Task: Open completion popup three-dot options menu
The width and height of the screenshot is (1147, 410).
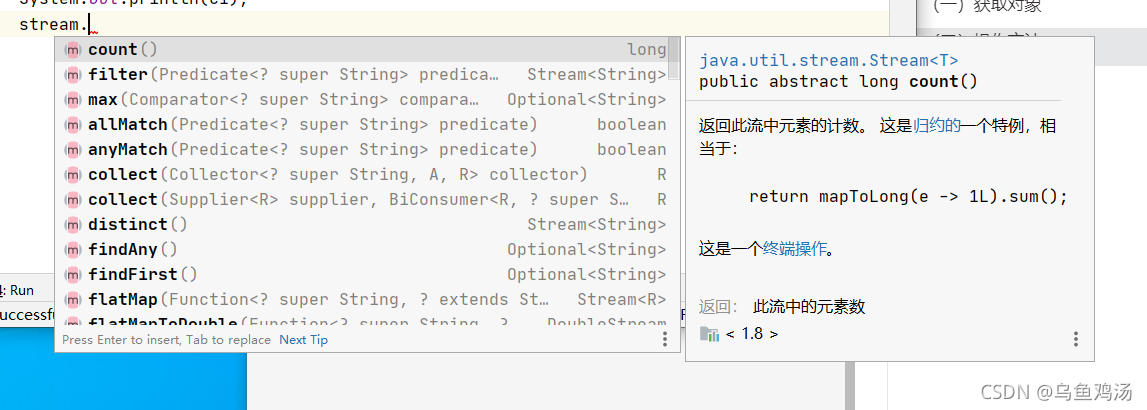Action: [x=665, y=340]
